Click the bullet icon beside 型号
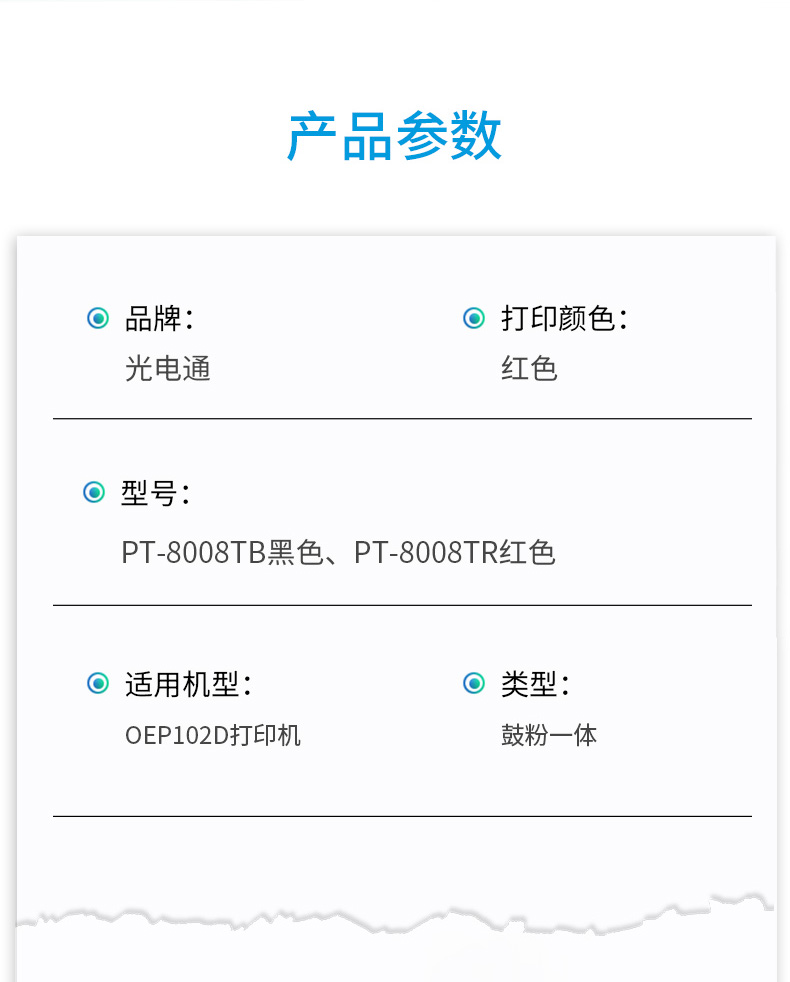The height and width of the screenshot is (982, 790). pos(94,492)
